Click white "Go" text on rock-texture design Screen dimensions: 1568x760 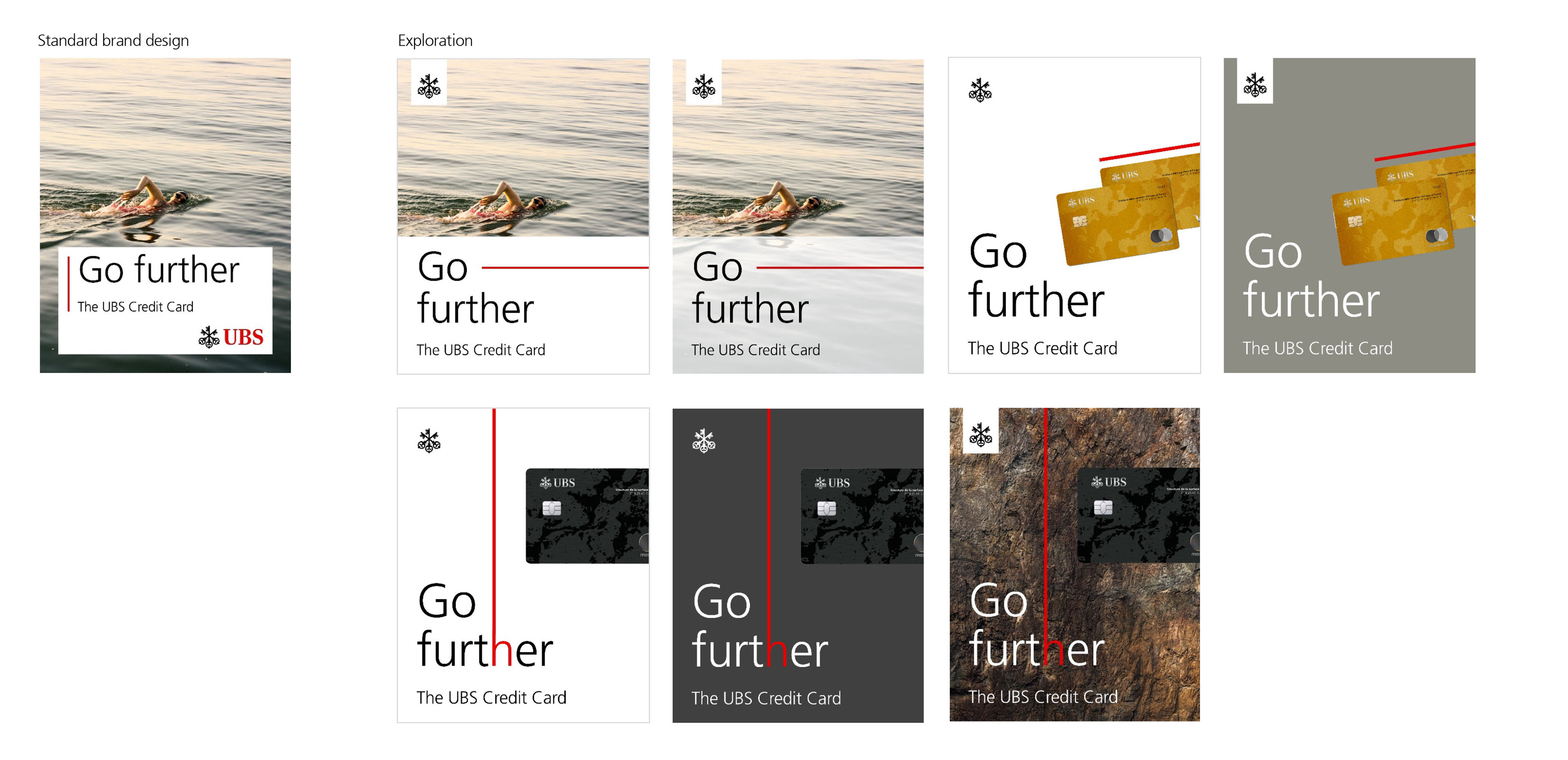tap(998, 601)
